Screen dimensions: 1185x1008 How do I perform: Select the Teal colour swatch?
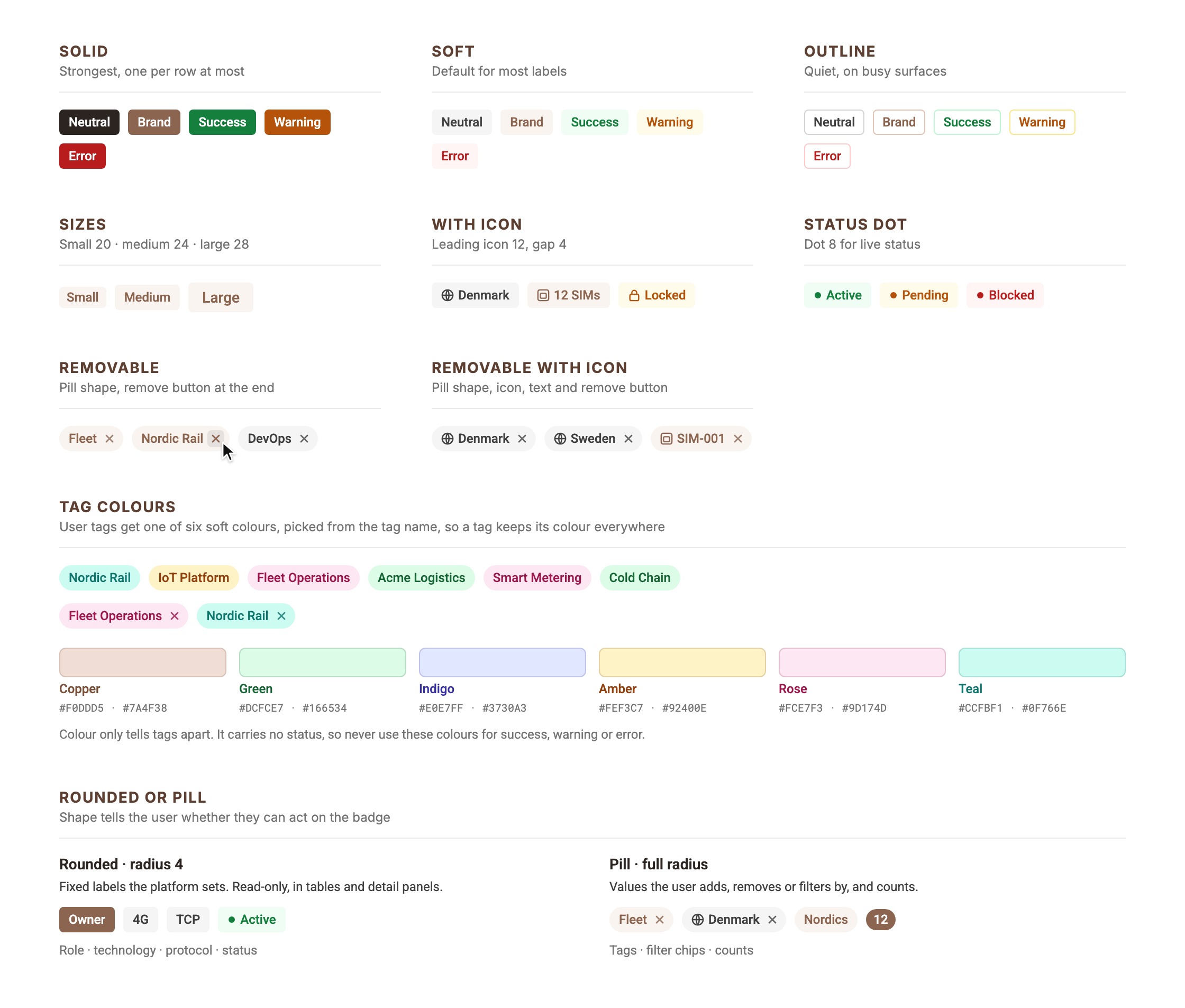coord(1042,662)
